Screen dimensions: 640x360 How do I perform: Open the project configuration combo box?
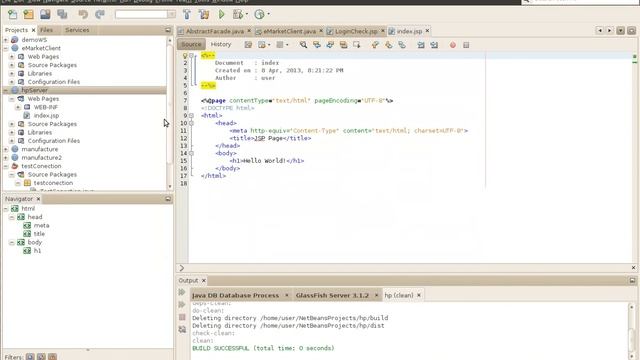[145, 15]
